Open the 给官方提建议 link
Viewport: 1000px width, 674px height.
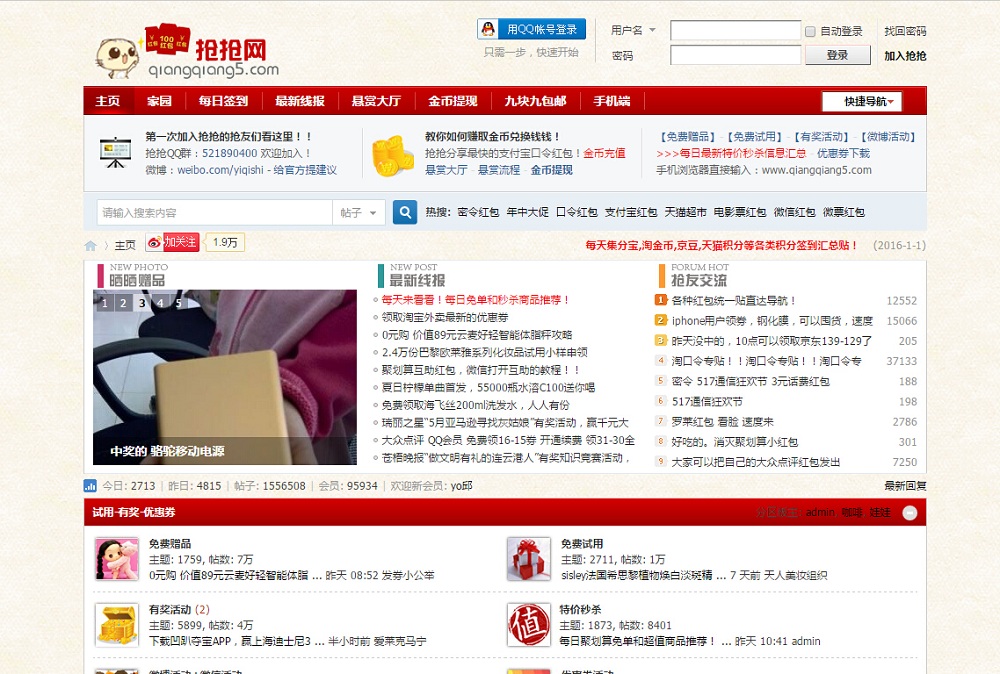(x=305, y=170)
